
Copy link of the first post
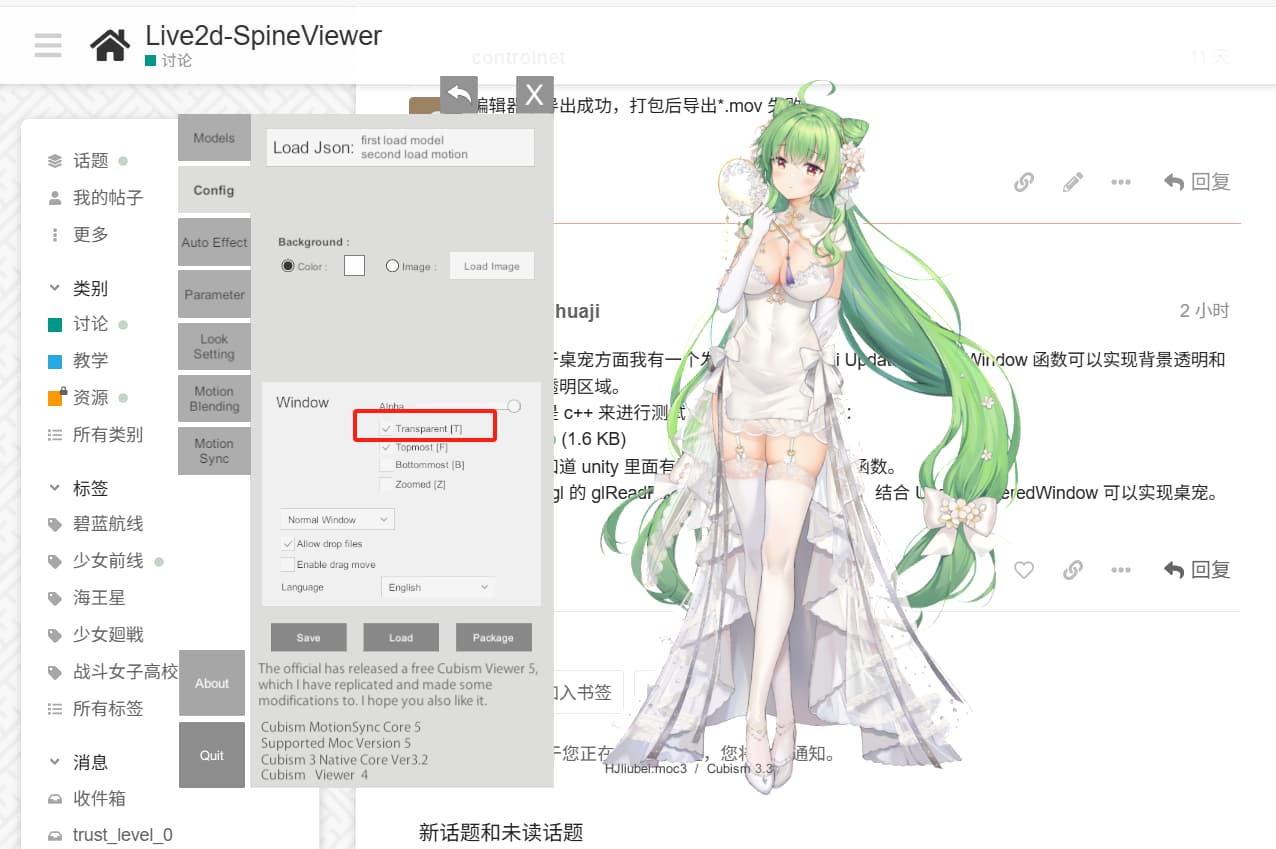click(x=1024, y=182)
